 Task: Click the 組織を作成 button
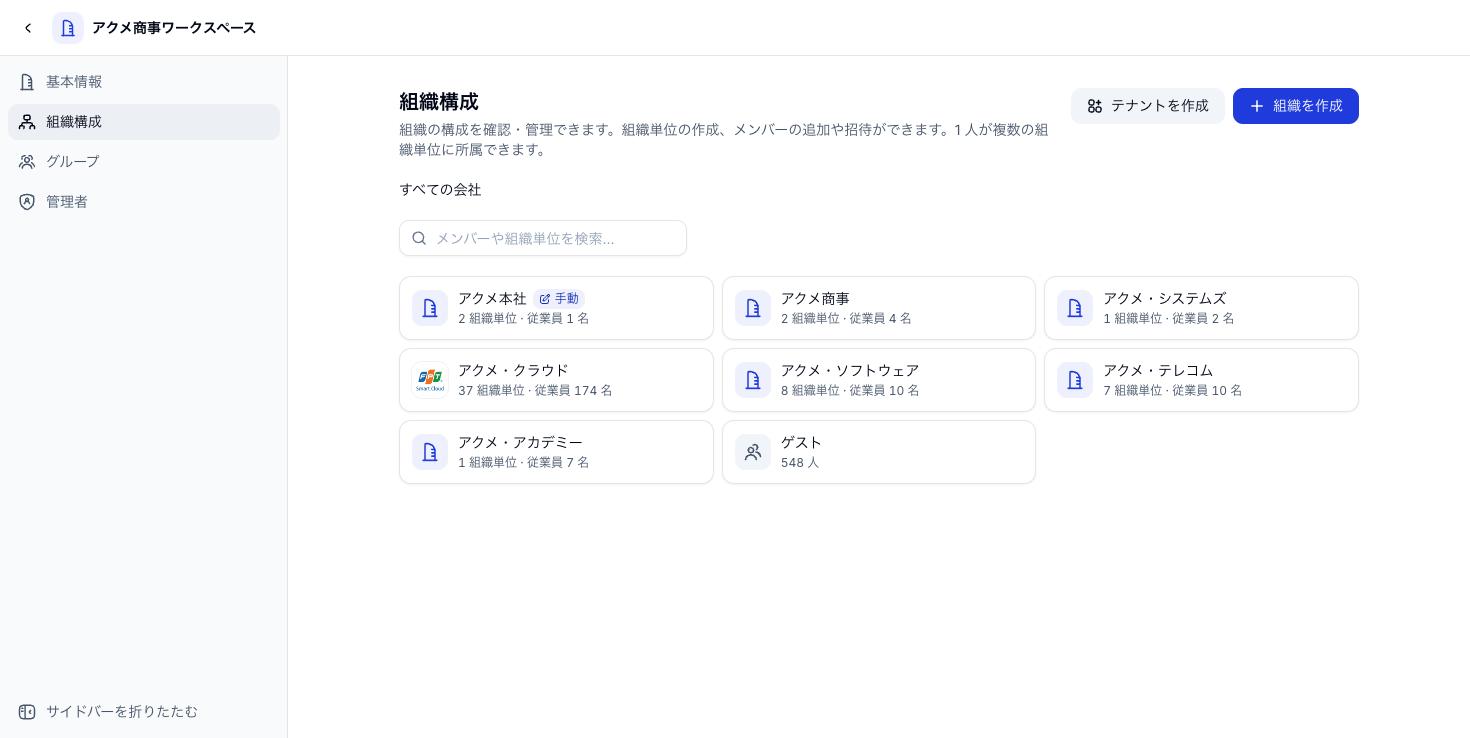[1296, 106]
